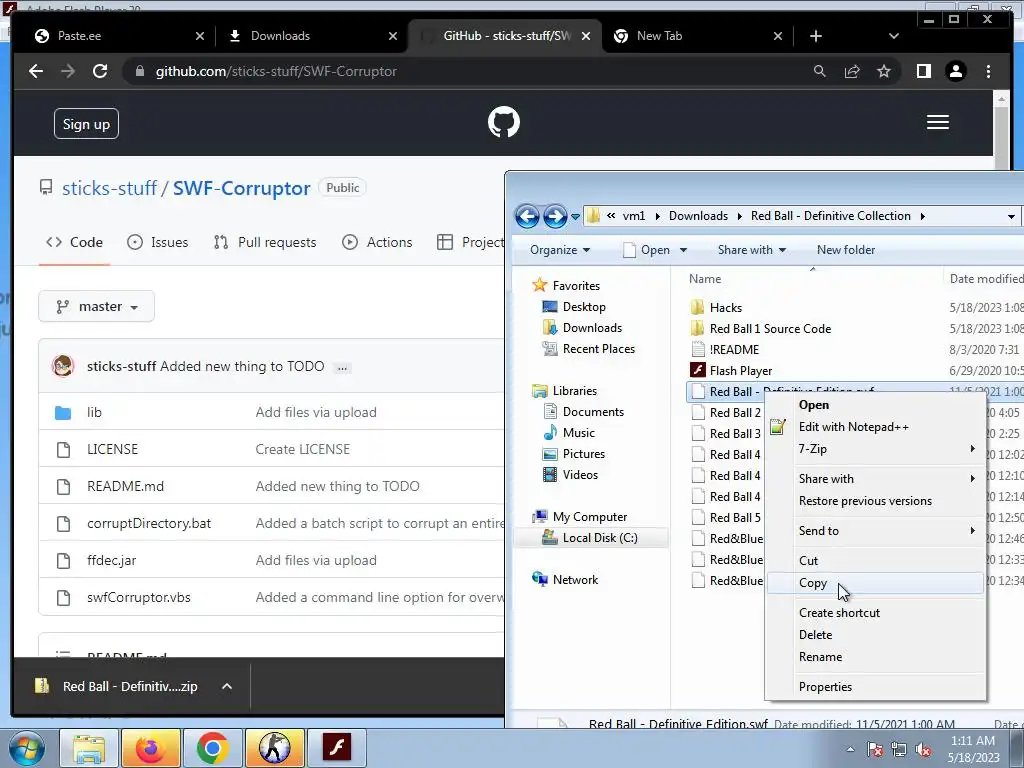This screenshot has width=1024, height=768.
Task: Click Explorer back navigation button
Action: pos(527,216)
